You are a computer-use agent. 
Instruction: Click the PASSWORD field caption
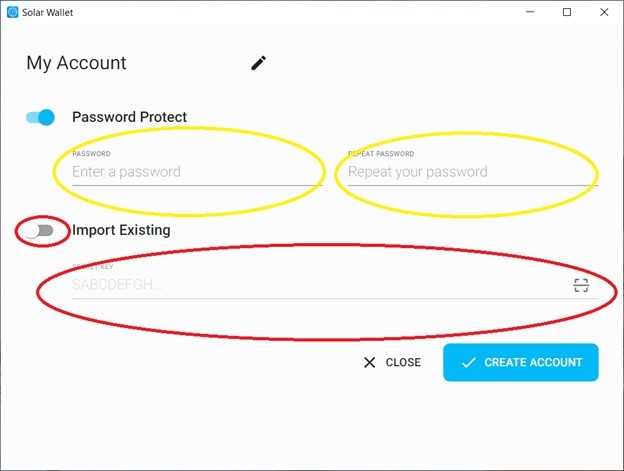(91, 154)
